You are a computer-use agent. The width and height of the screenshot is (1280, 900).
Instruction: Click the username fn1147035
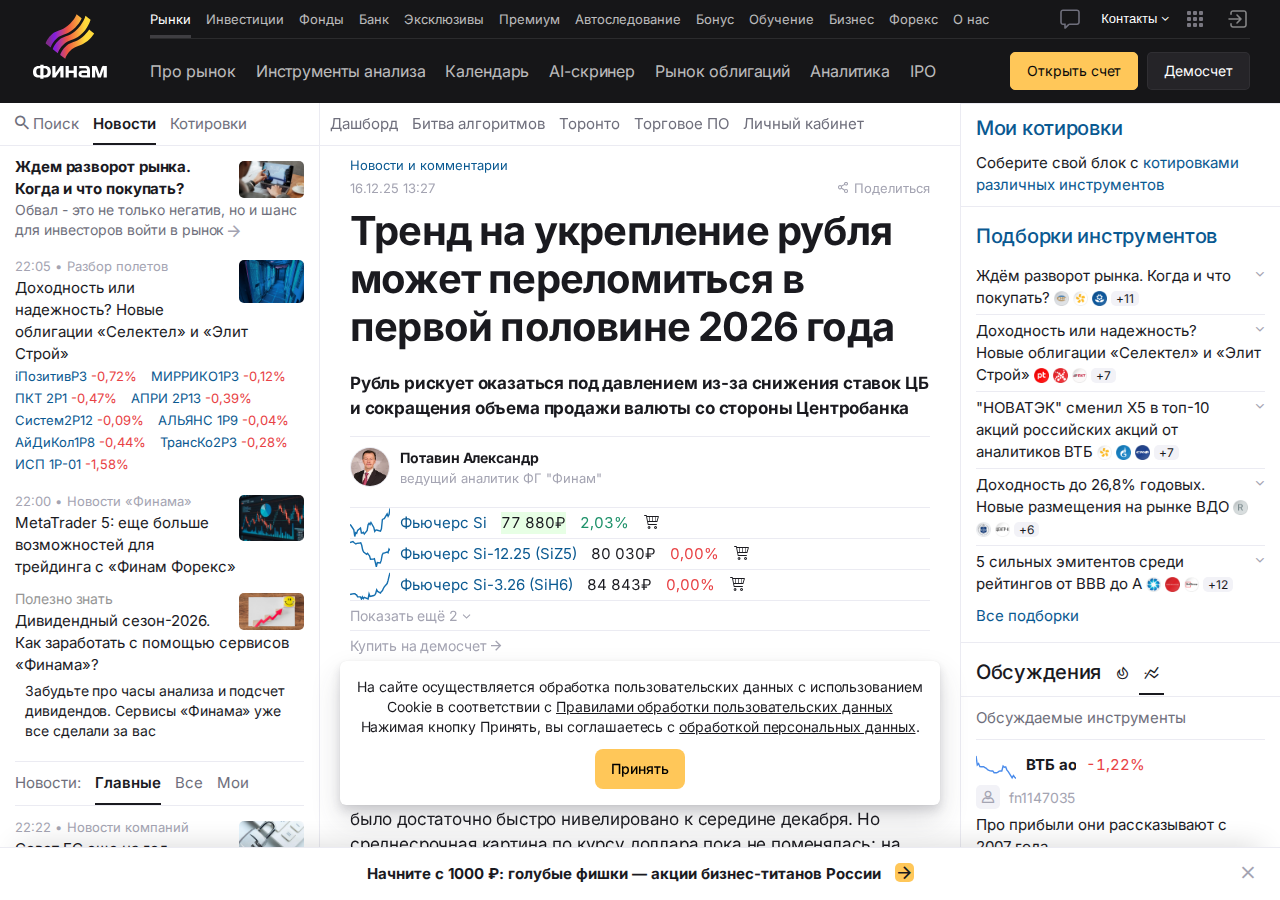[1042, 798]
